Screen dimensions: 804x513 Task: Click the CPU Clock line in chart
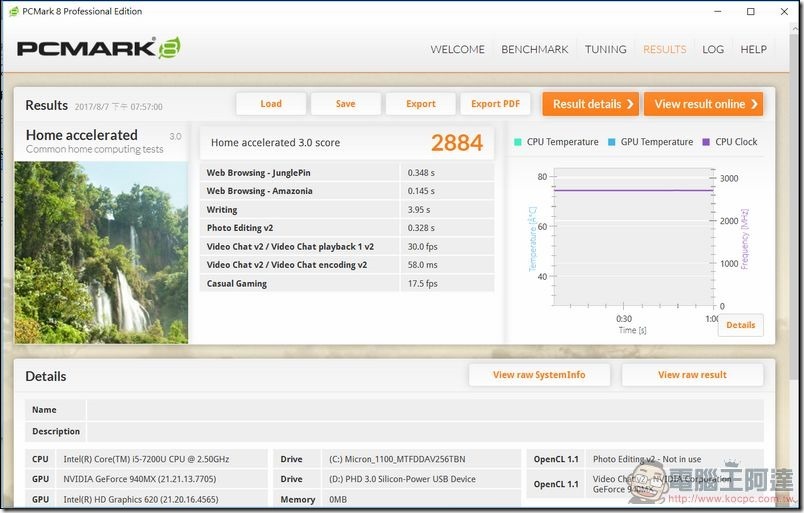coord(633,190)
